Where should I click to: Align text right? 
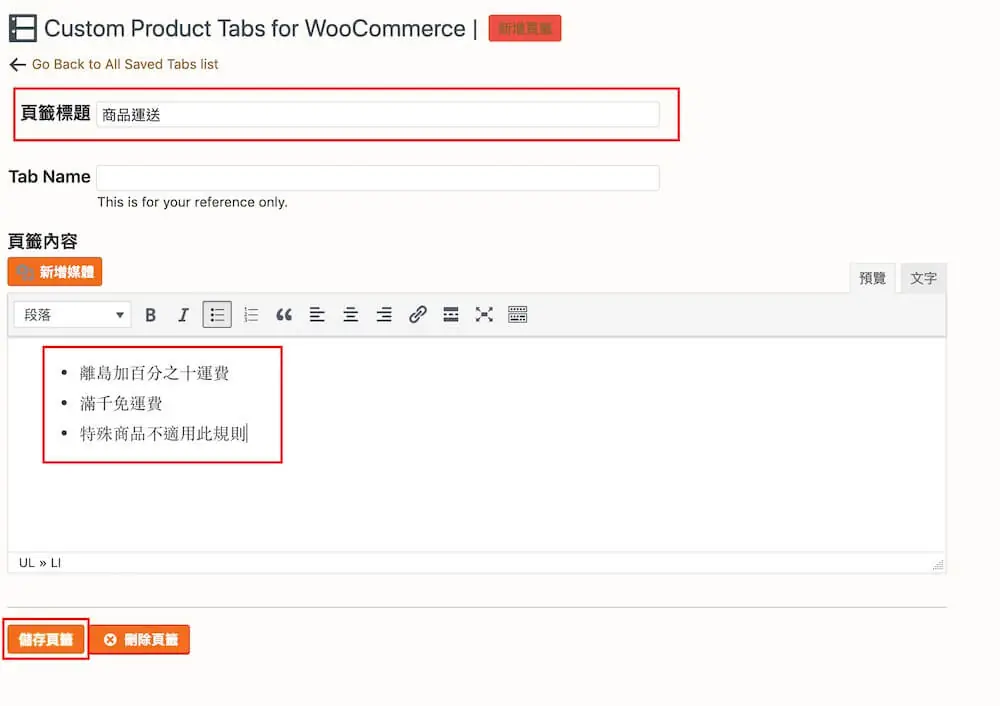point(384,315)
